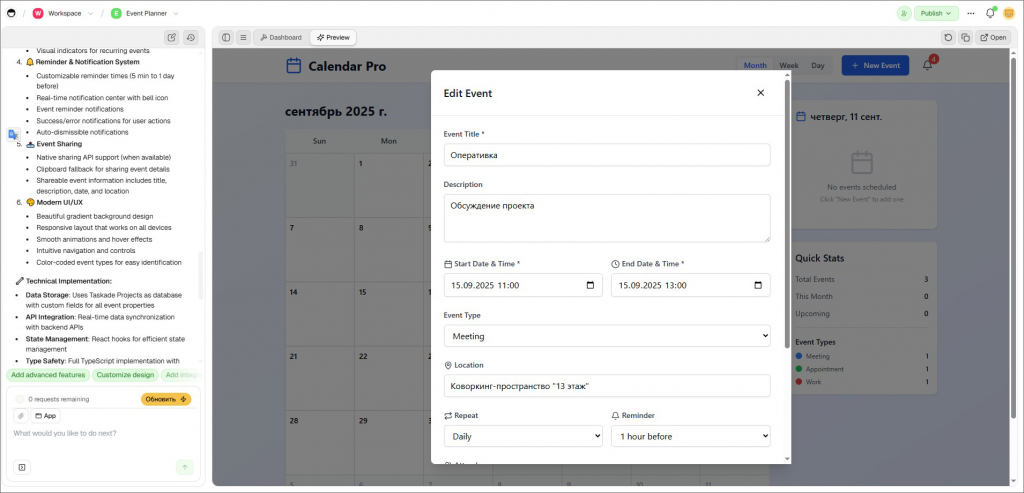Screen dimensions: 1024x493
Task: Open chat history clock icon
Action: (x=190, y=38)
